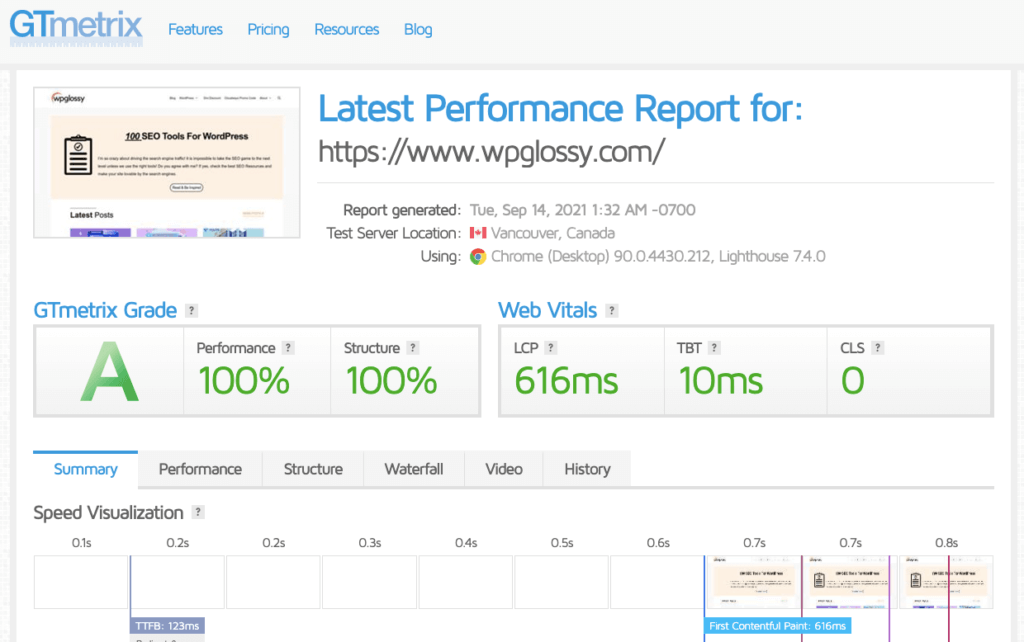The height and width of the screenshot is (642, 1024).
Task: Select the Summary tab
Action: coord(86,469)
